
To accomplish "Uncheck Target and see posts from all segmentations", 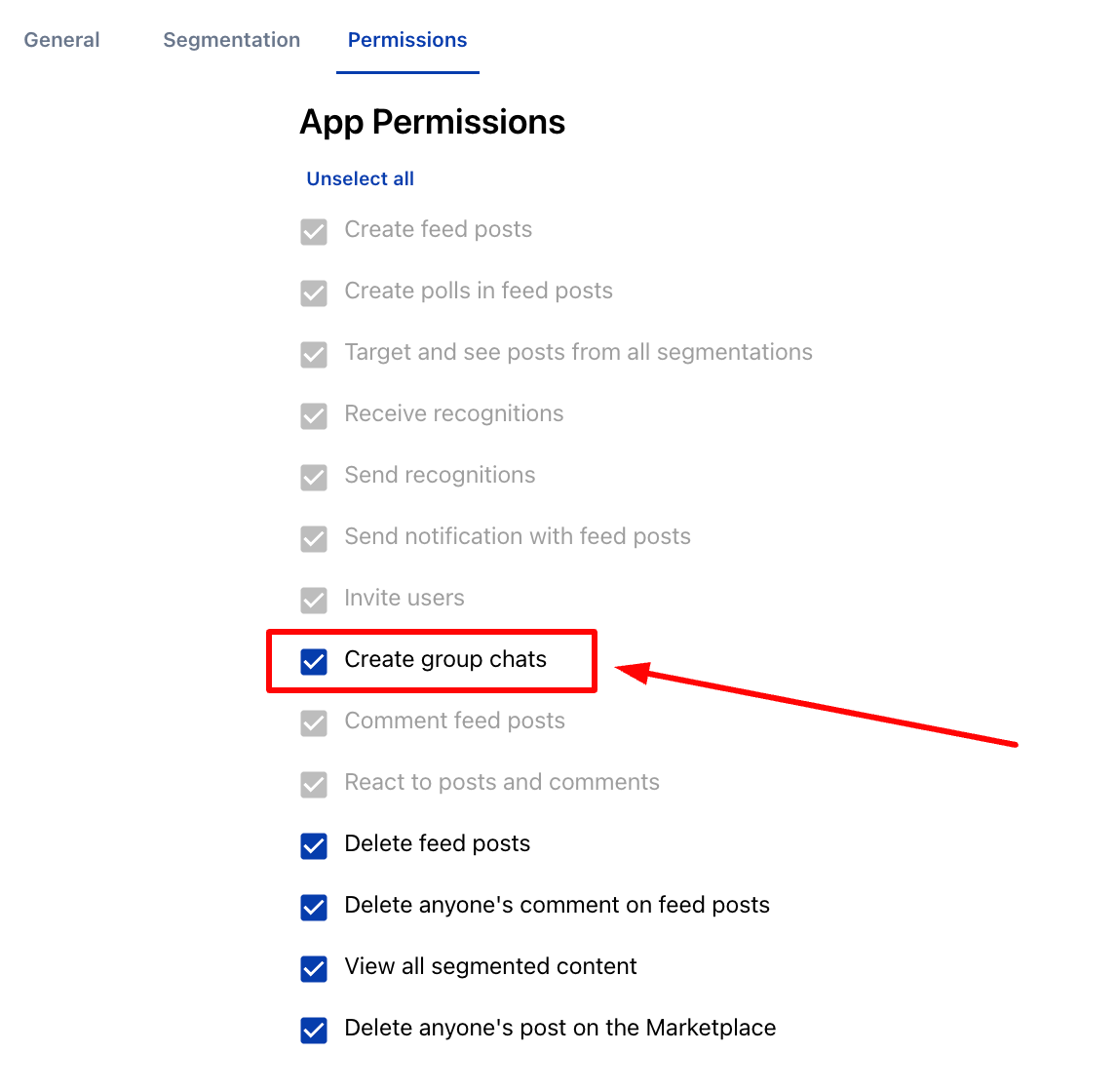I will [x=314, y=354].
